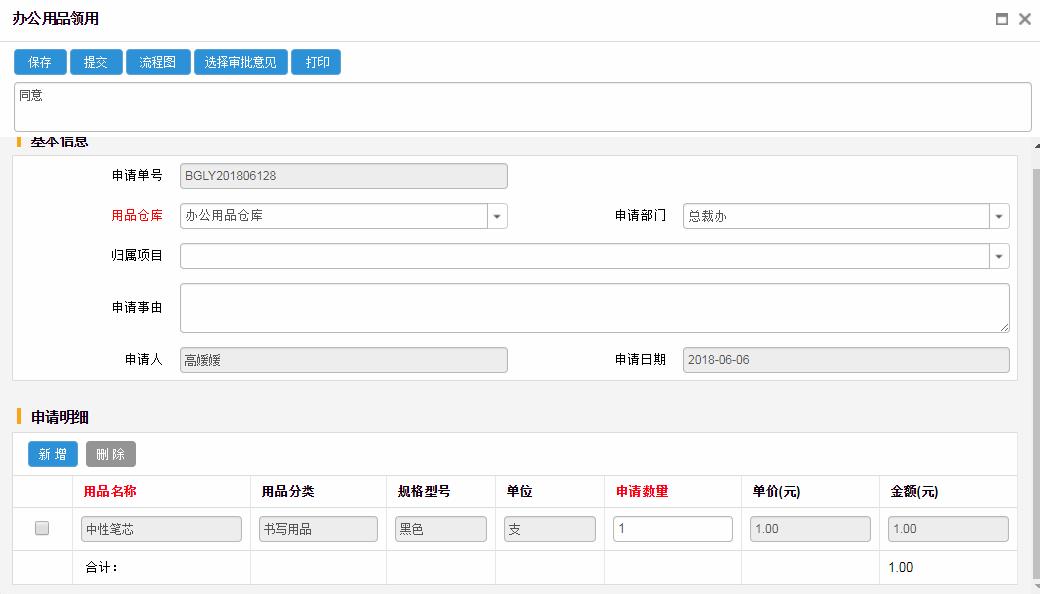Click the 保存 (Save) button
Image resolution: width=1040 pixels, height=594 pixels.
tap(40, 62)
